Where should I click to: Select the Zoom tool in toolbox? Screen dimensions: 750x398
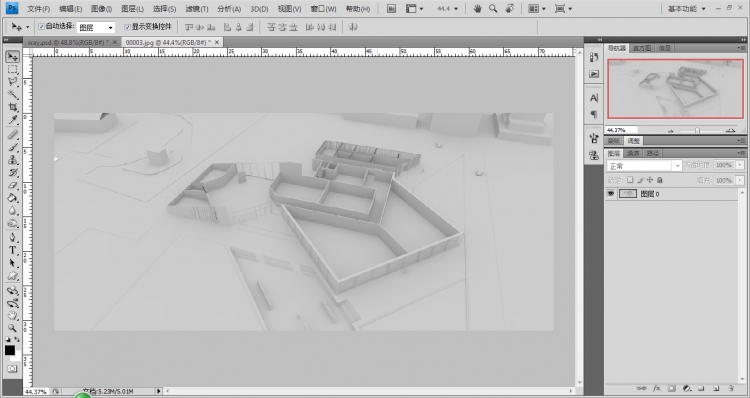click(x=12, y=328)
